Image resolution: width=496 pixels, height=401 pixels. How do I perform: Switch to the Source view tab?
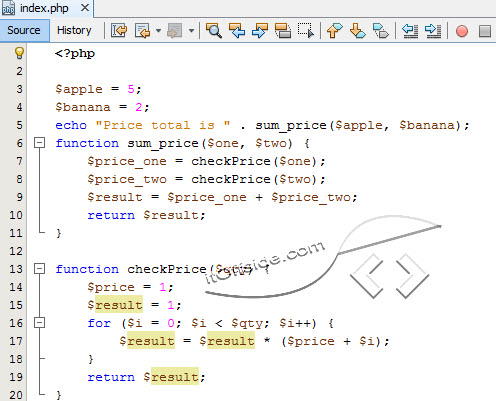[x=24, y=30]
